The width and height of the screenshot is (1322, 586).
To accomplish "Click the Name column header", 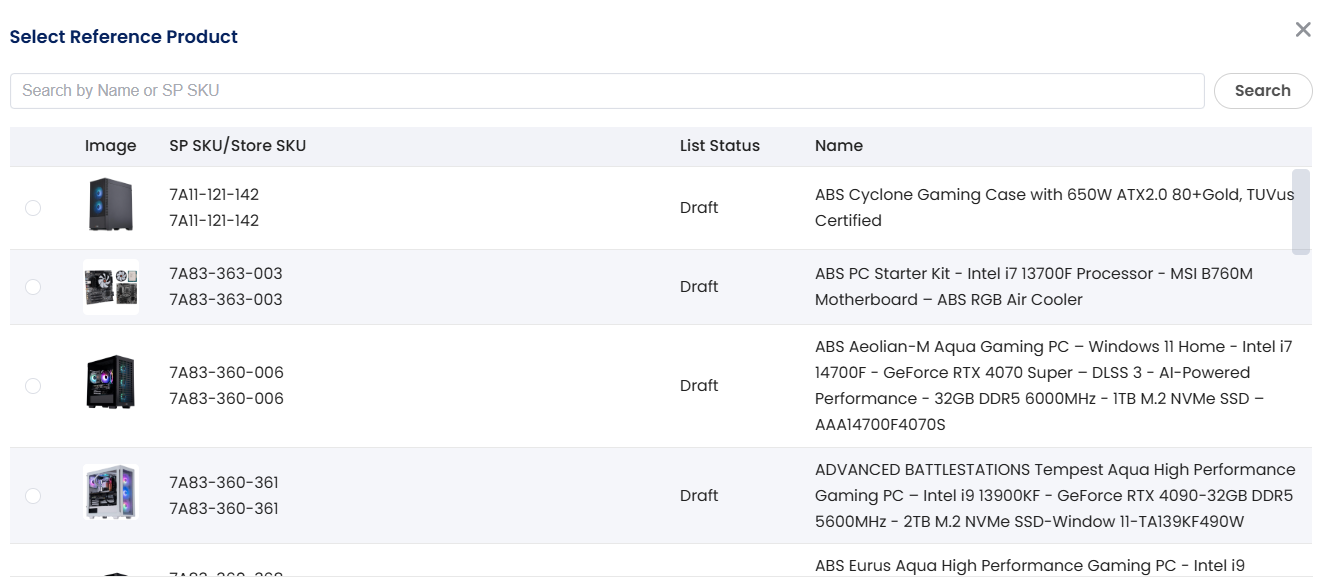I will coord(839,146).
